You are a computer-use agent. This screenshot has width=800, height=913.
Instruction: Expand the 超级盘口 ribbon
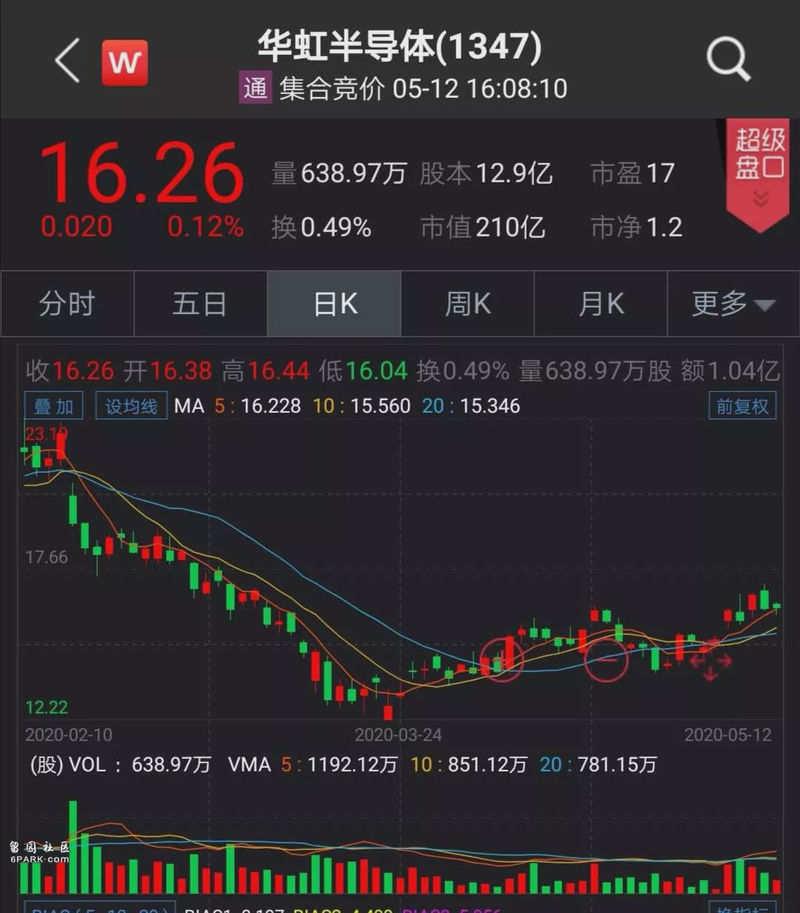point(757,174)
